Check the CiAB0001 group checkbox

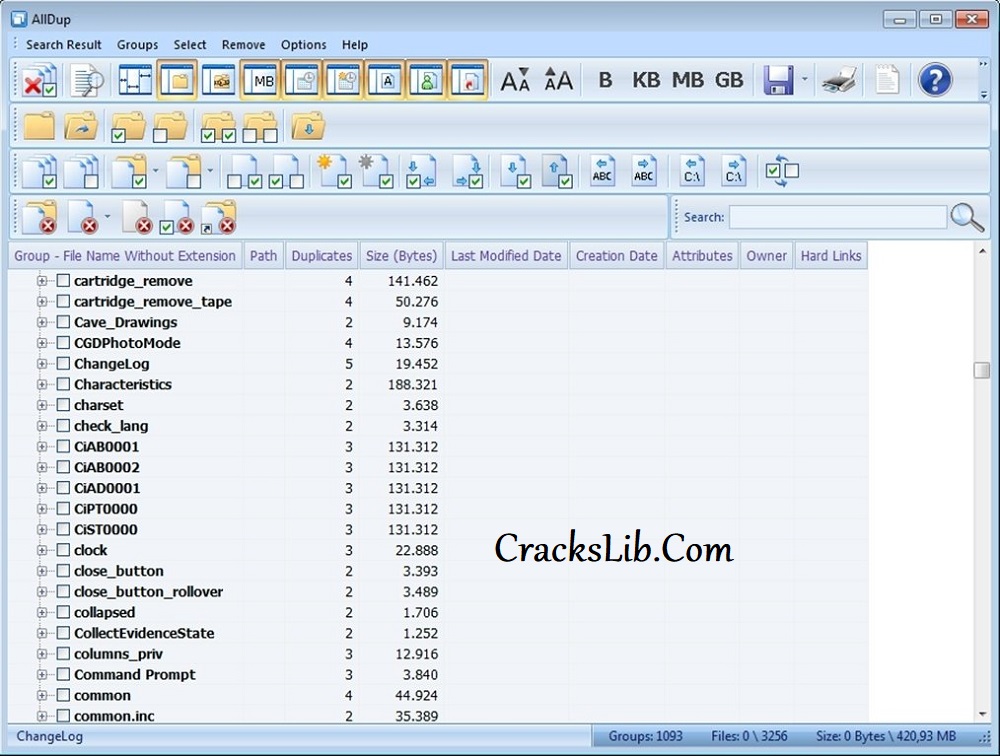(63, 447)
